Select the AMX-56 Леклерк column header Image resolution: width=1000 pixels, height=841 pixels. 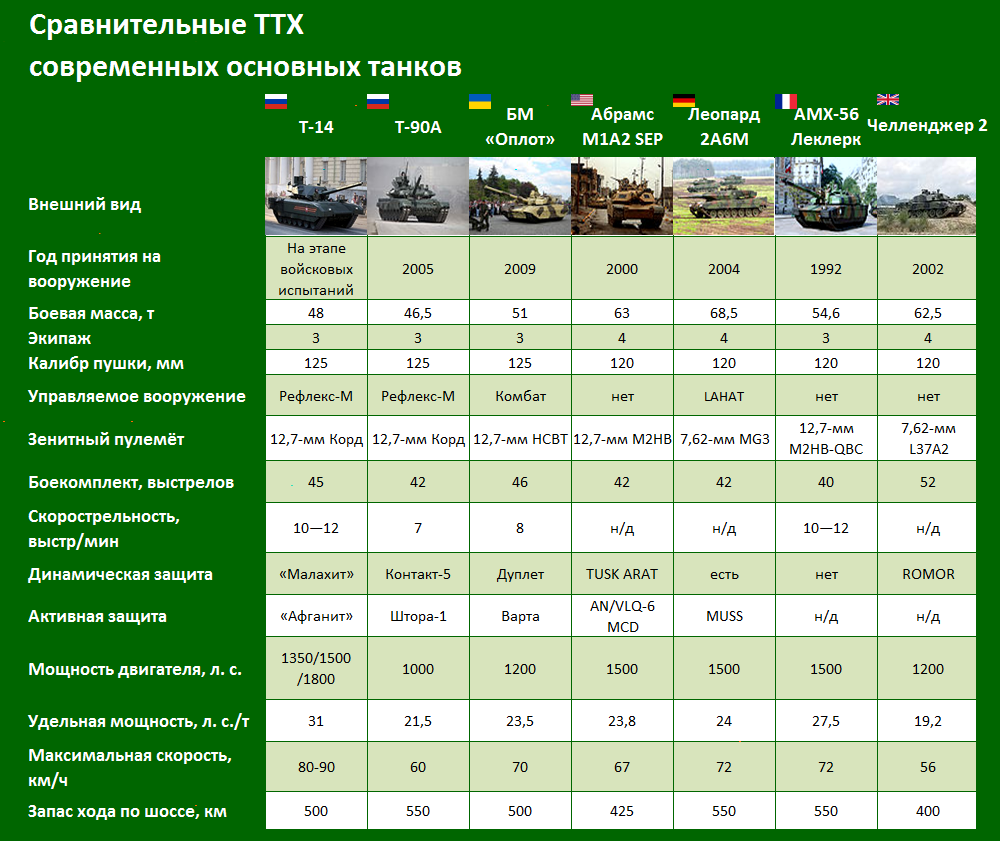(x=826, y=126)
